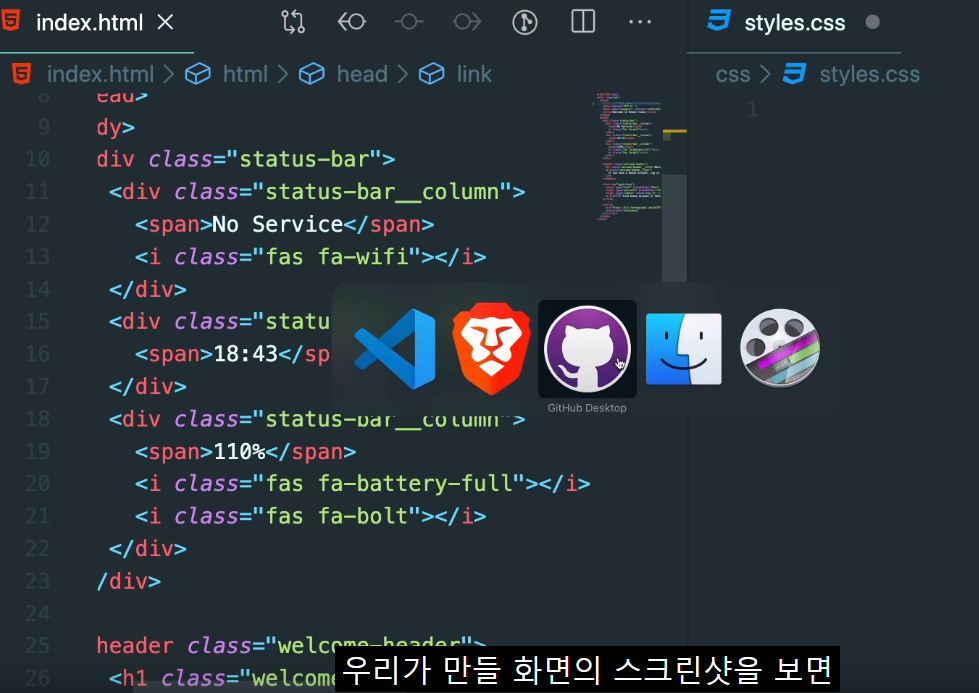Expand chevron after css breadcrumb
The width and height of the screenshot is (979, 693).
coord(765,75)
